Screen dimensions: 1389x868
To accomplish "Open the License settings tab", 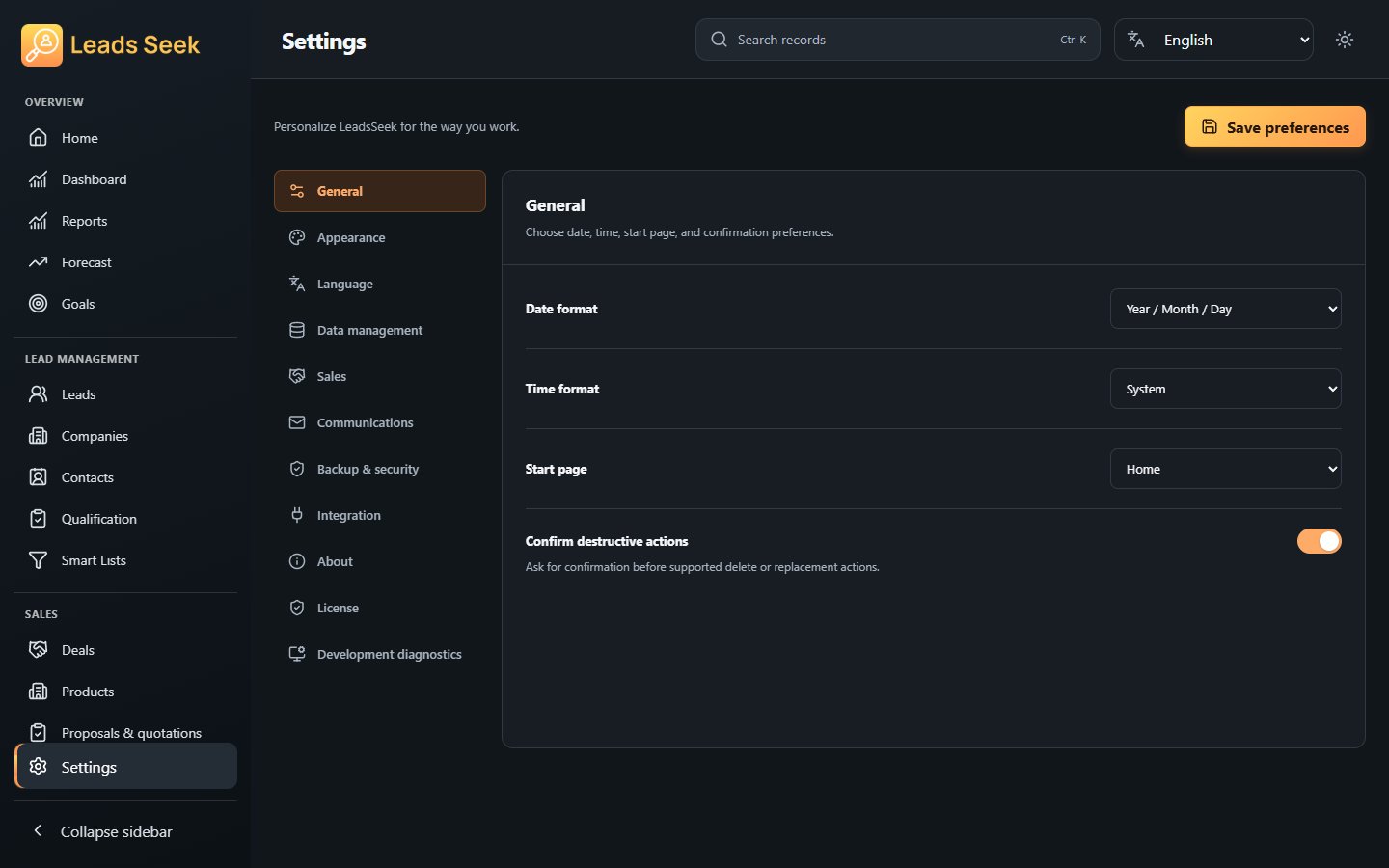I will pos(380,608).
